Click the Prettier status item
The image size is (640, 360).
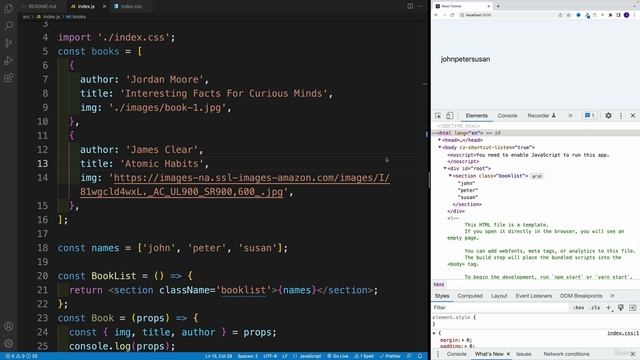(x=390, y=356)
